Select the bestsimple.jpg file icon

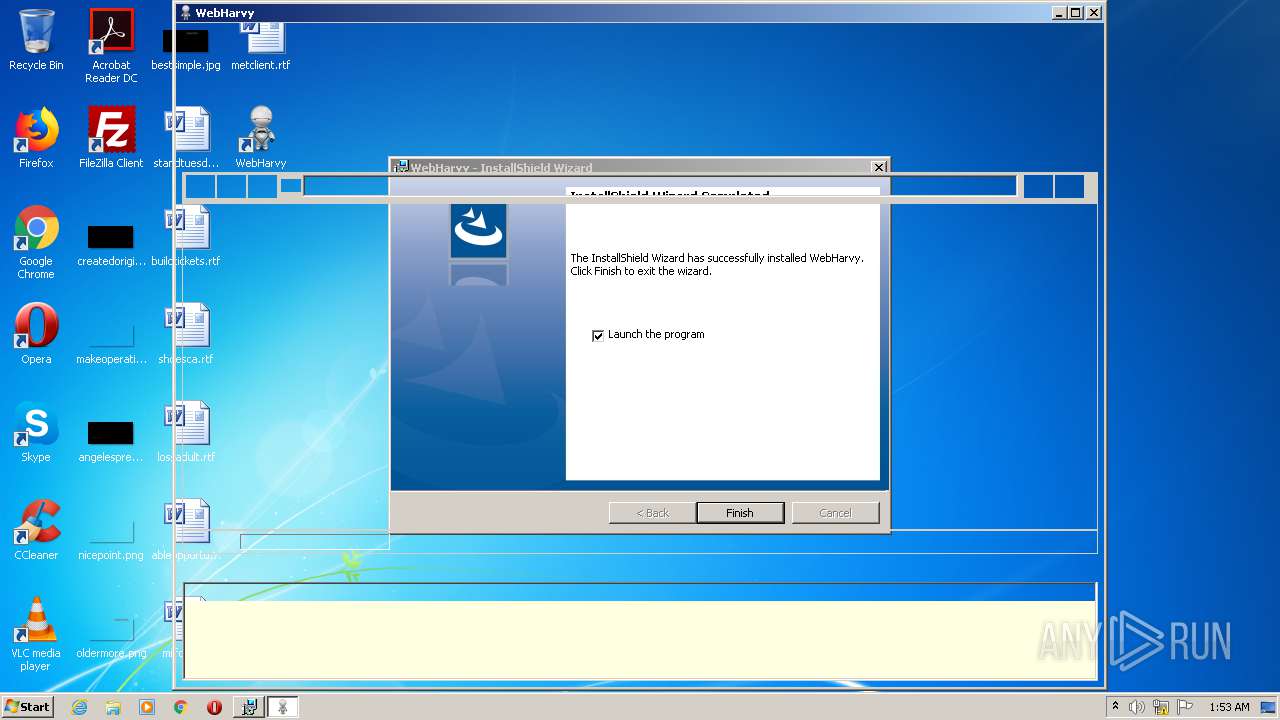(x=186, y=49)
